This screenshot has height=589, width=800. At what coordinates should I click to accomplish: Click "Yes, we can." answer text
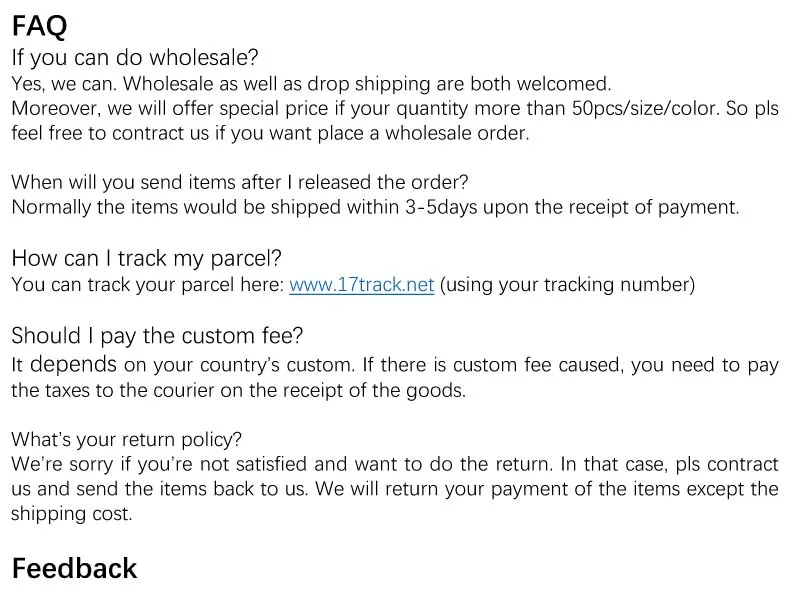pyautogui.click(x=64, y=84)
